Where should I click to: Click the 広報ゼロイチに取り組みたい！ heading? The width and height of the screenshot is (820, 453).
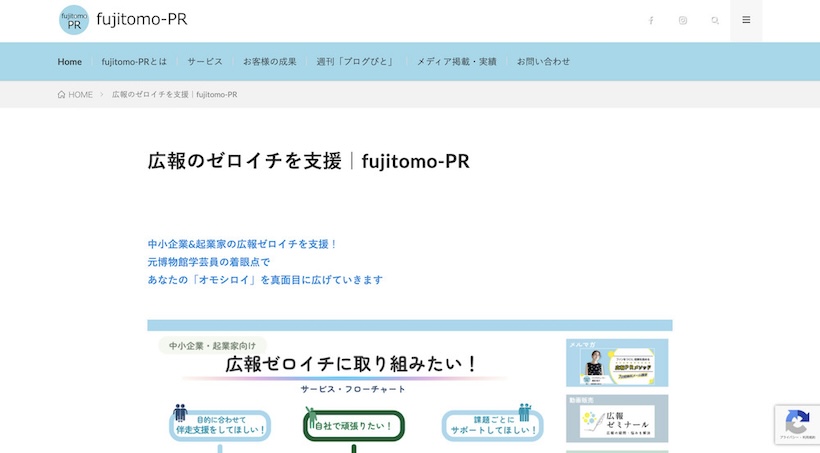point(351,364)
